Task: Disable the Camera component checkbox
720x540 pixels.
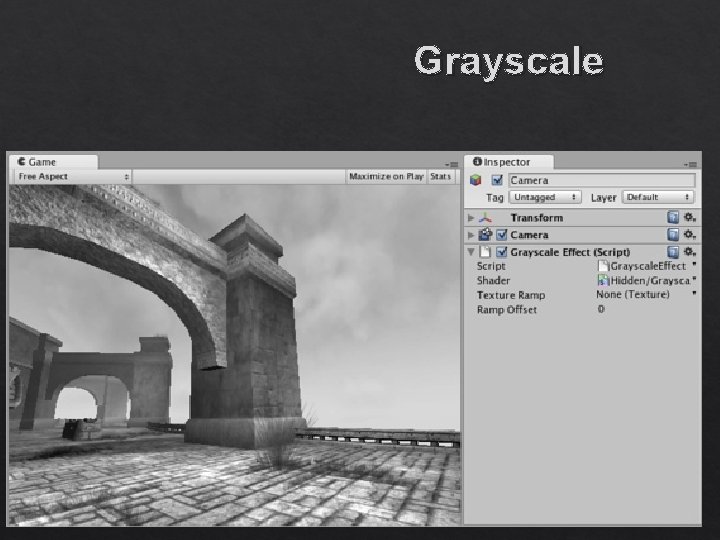Action: coord(501,235)
